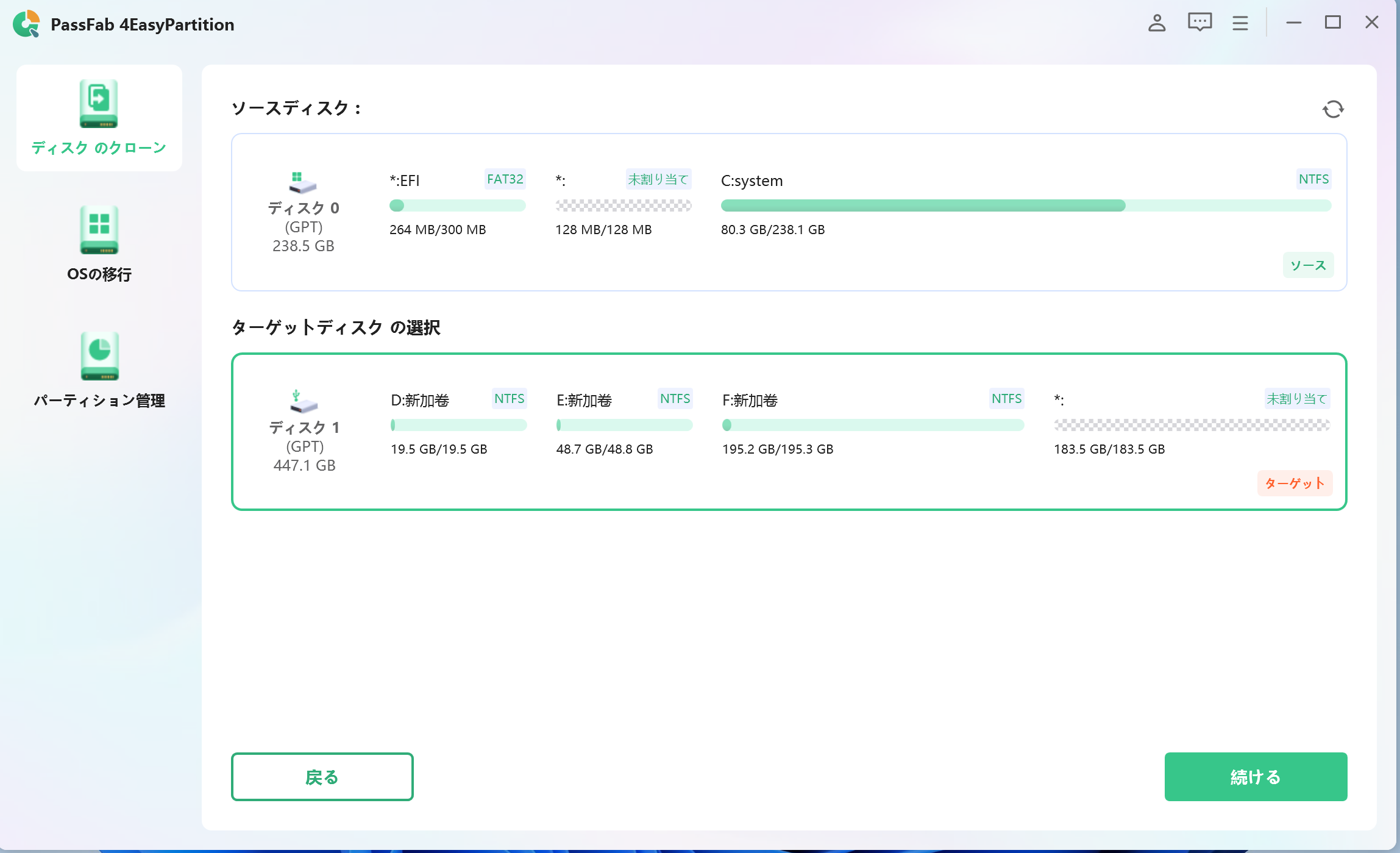
Task: Click the PassFab 4EasyPartition logo
Action: pos(27,24)
